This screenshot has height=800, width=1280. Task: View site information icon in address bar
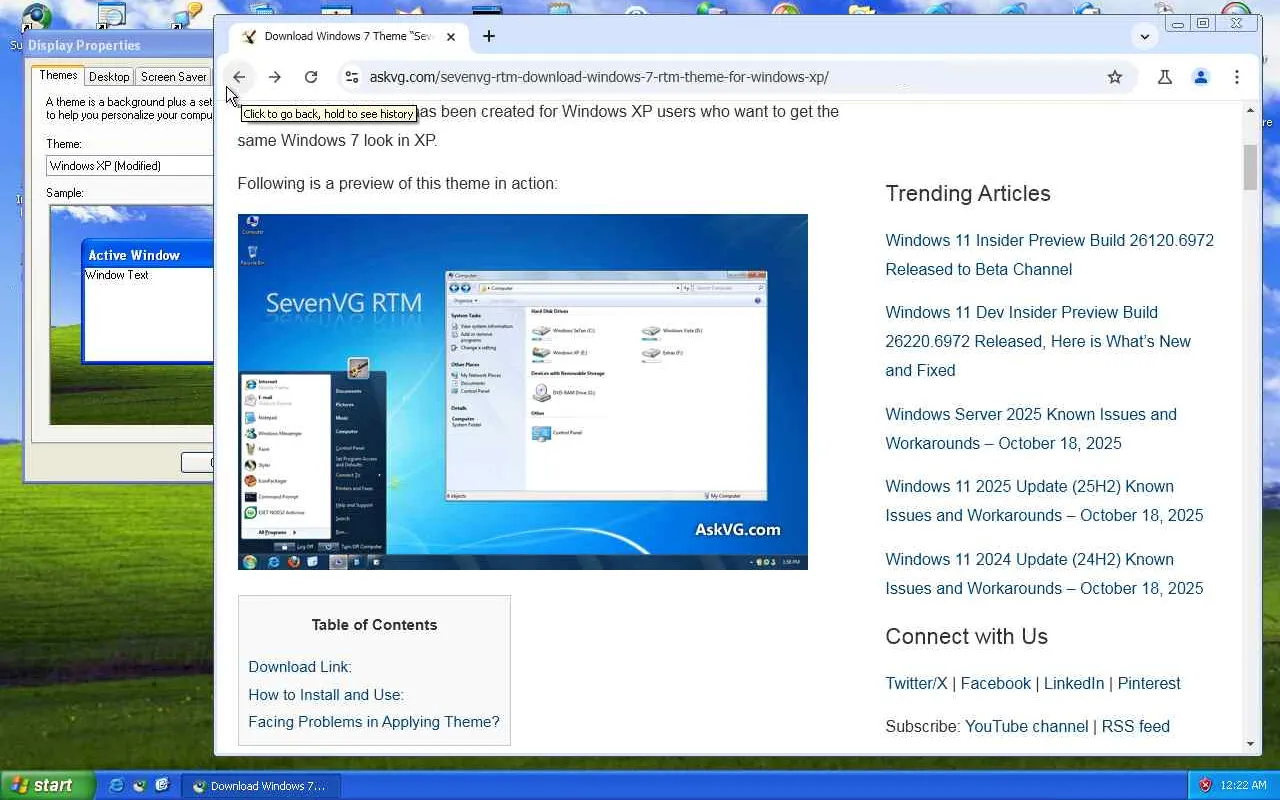pos(351,77)
